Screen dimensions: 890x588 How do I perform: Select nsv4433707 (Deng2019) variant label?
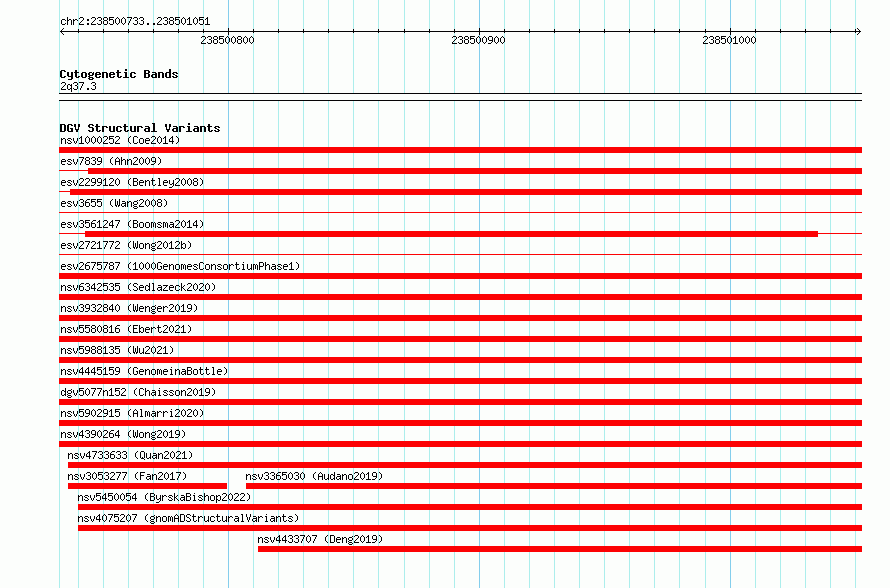tap(320, 539)
